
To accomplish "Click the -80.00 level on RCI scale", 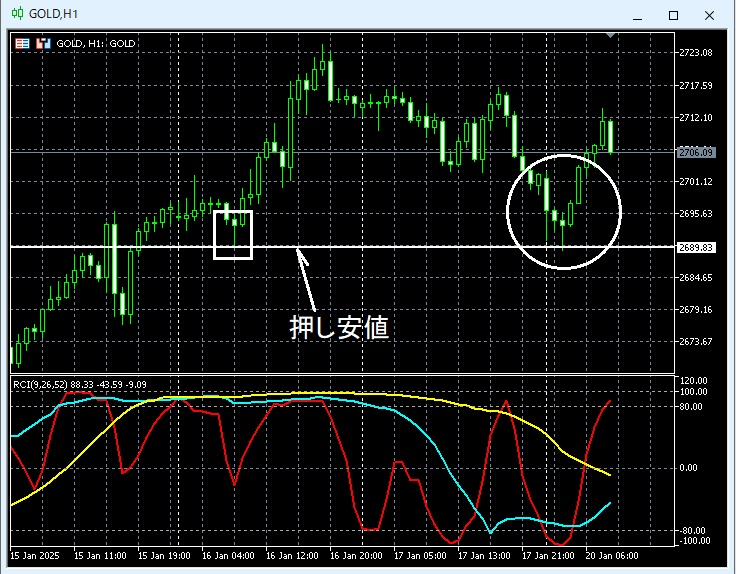I will pos(692,531).
